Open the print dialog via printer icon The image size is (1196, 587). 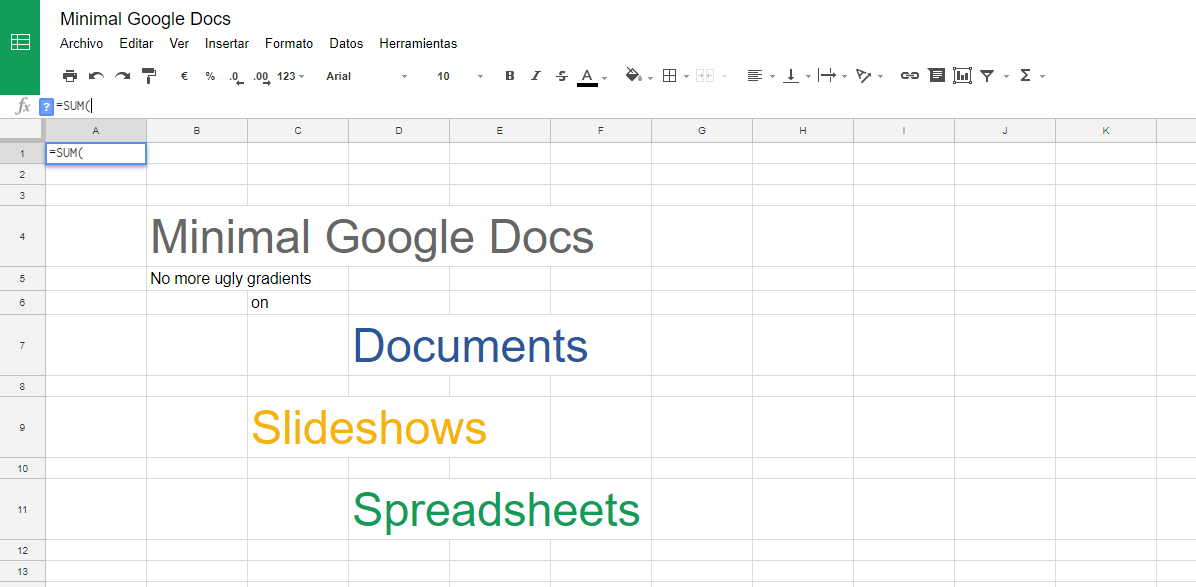70,75
